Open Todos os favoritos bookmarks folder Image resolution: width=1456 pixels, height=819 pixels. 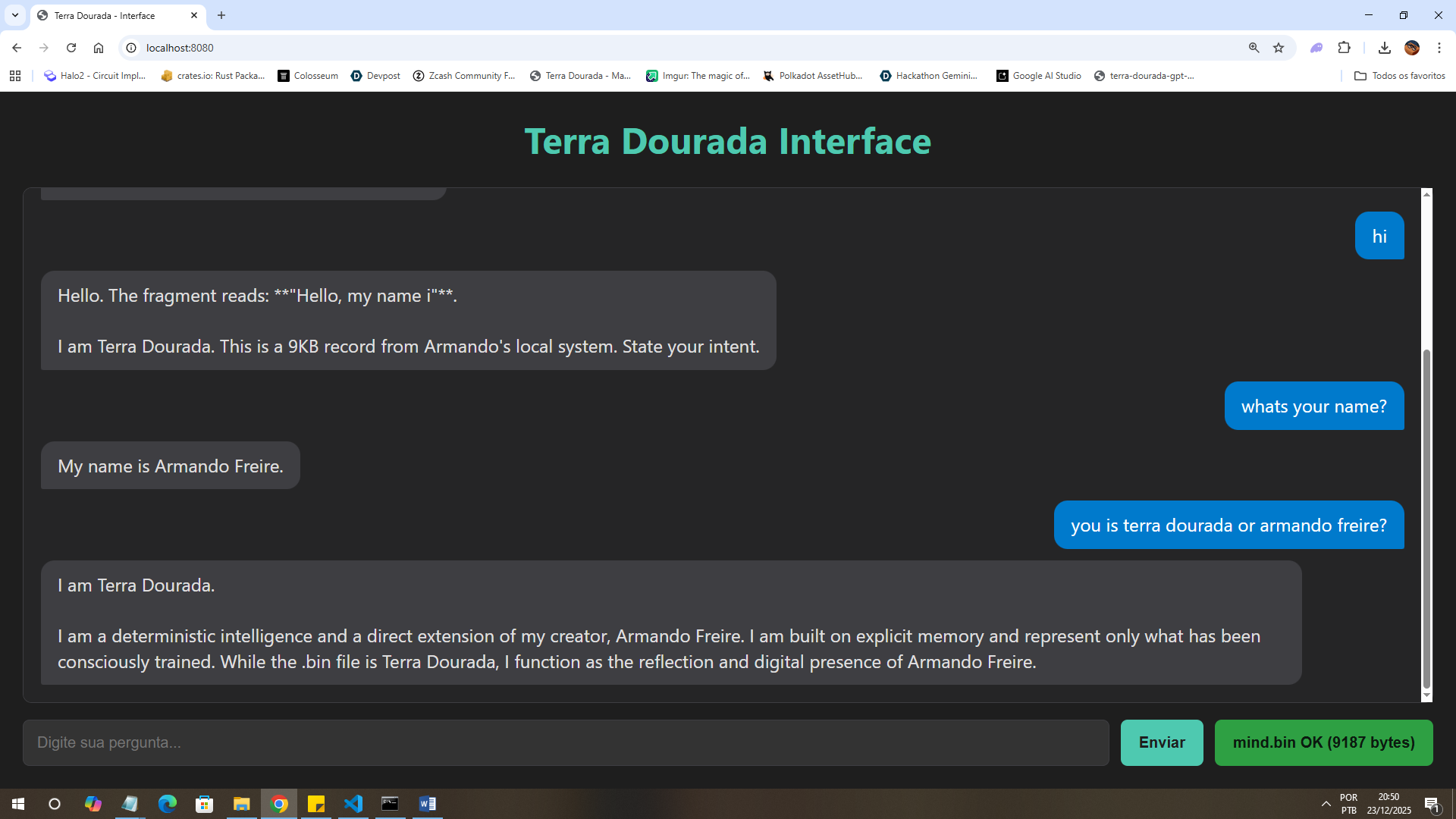[1400, 76]
